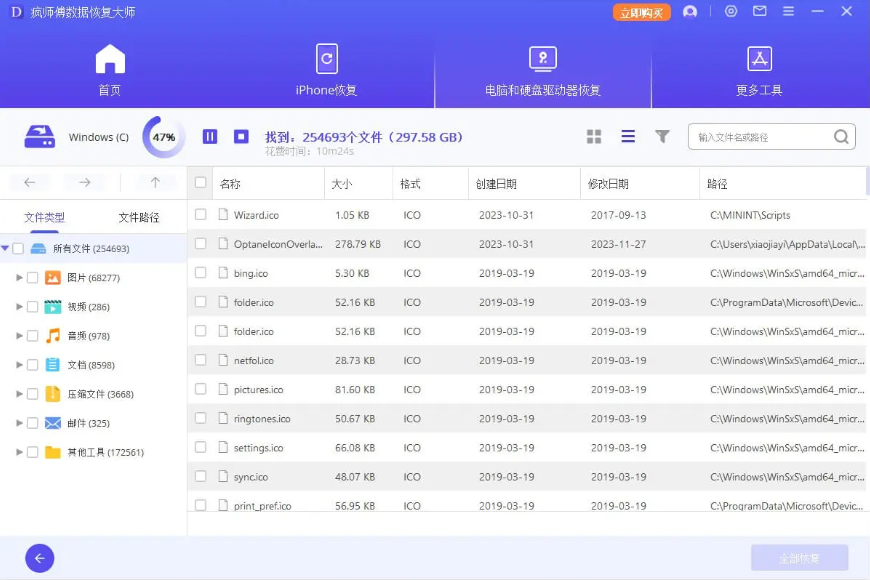870x580 pixels.
Task: Expand the 视频 category
Action: [19, 306]
